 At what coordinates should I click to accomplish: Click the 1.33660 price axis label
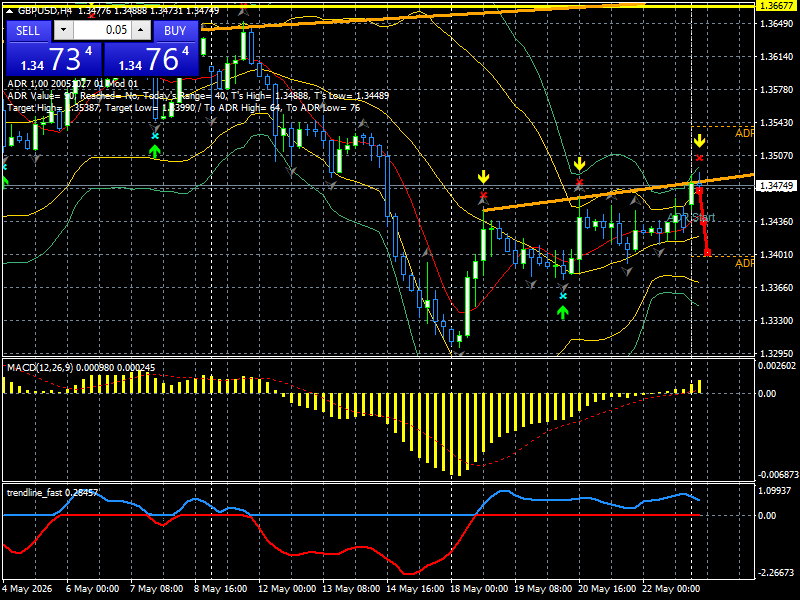pos(776,288)
